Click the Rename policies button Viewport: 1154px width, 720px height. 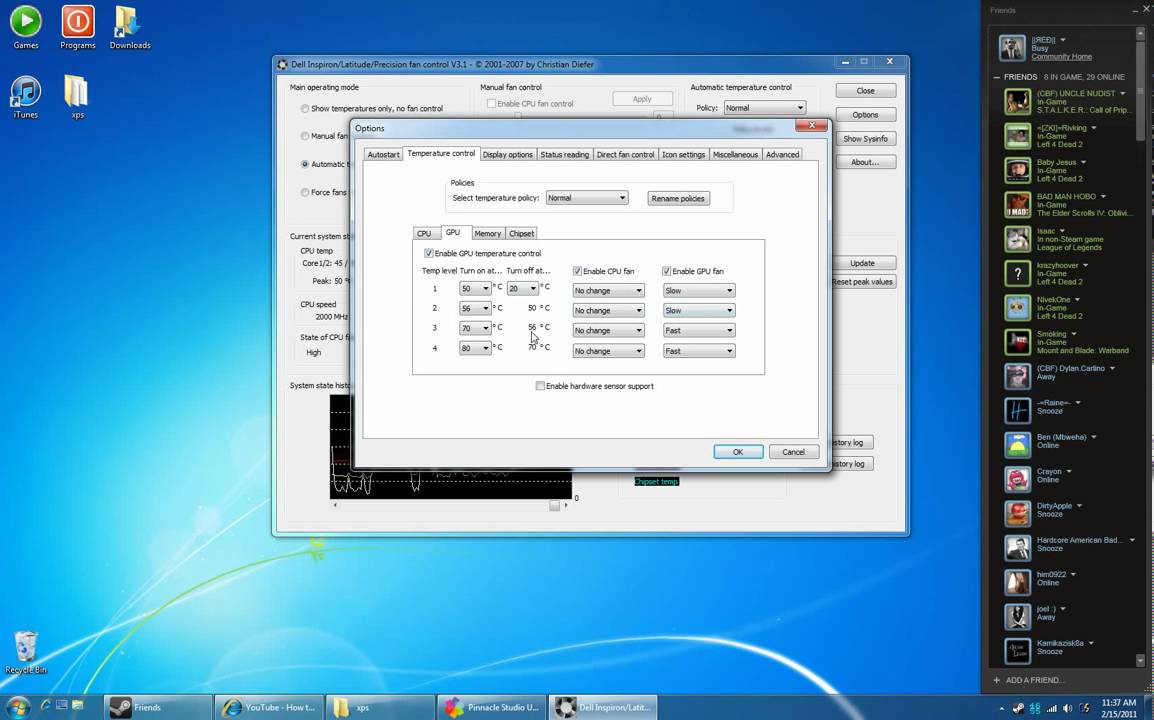pos(678,199)
